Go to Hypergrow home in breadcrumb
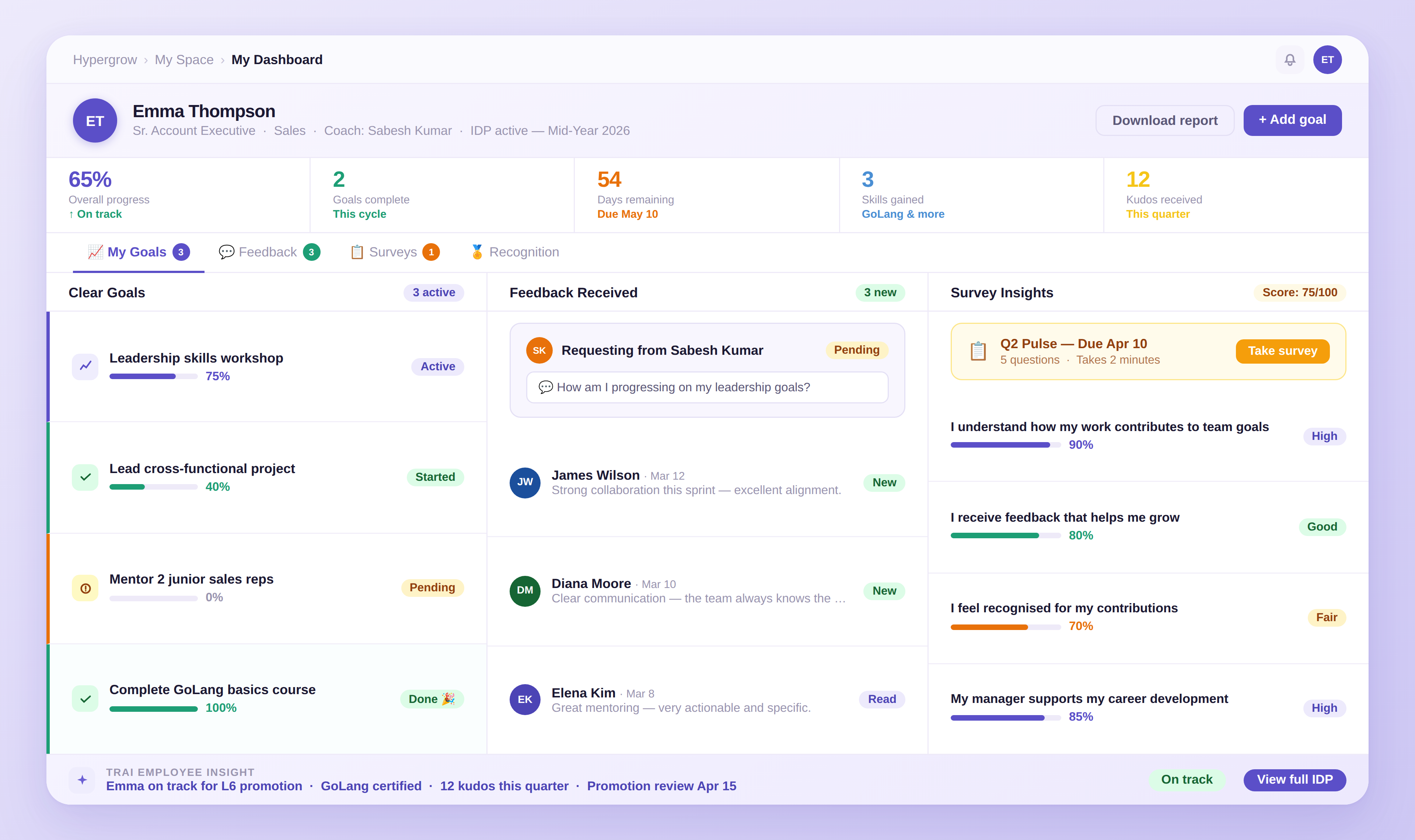This screenshot has height=840, width=1415. 105,59
